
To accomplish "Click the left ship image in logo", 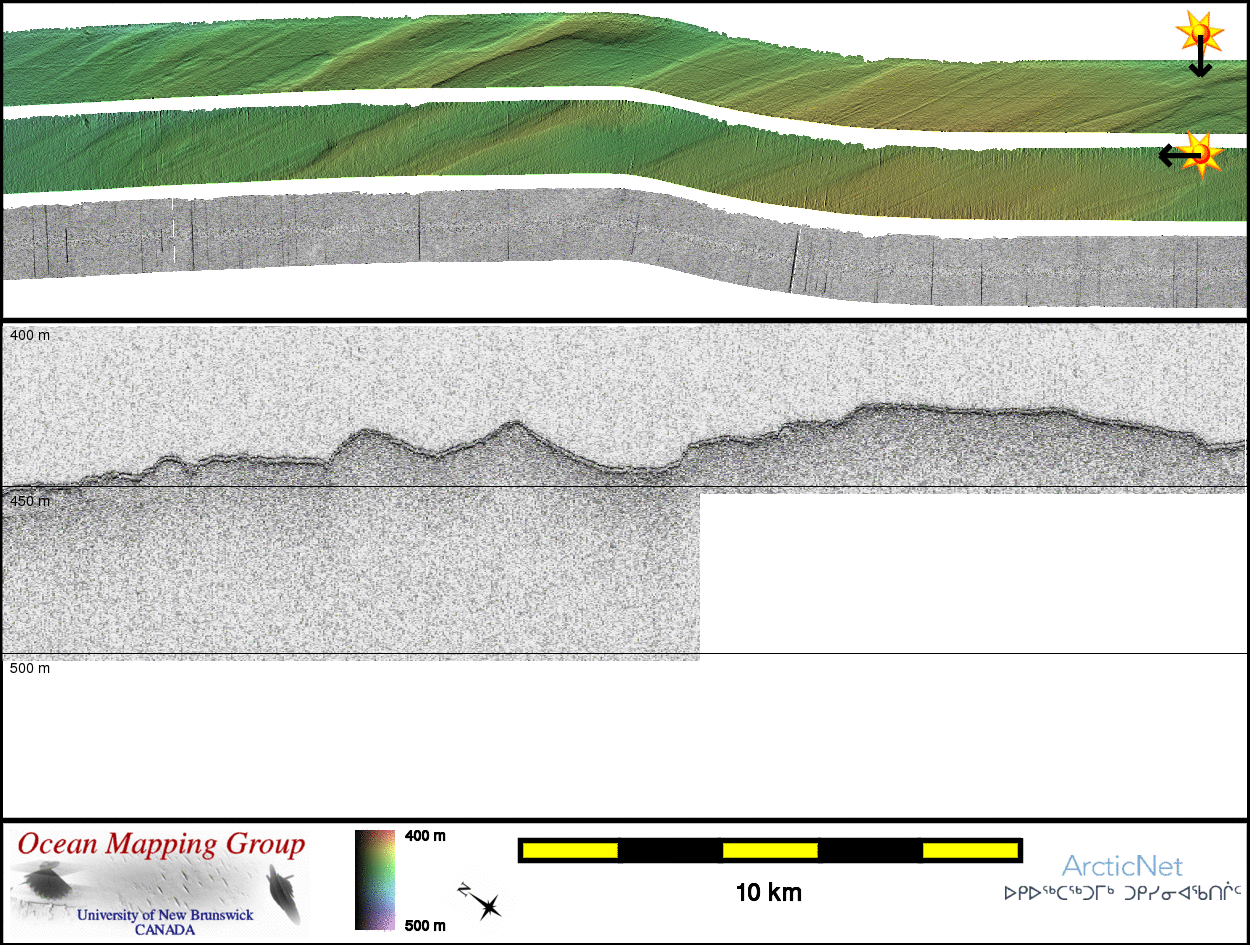I will tap(45, 883).
